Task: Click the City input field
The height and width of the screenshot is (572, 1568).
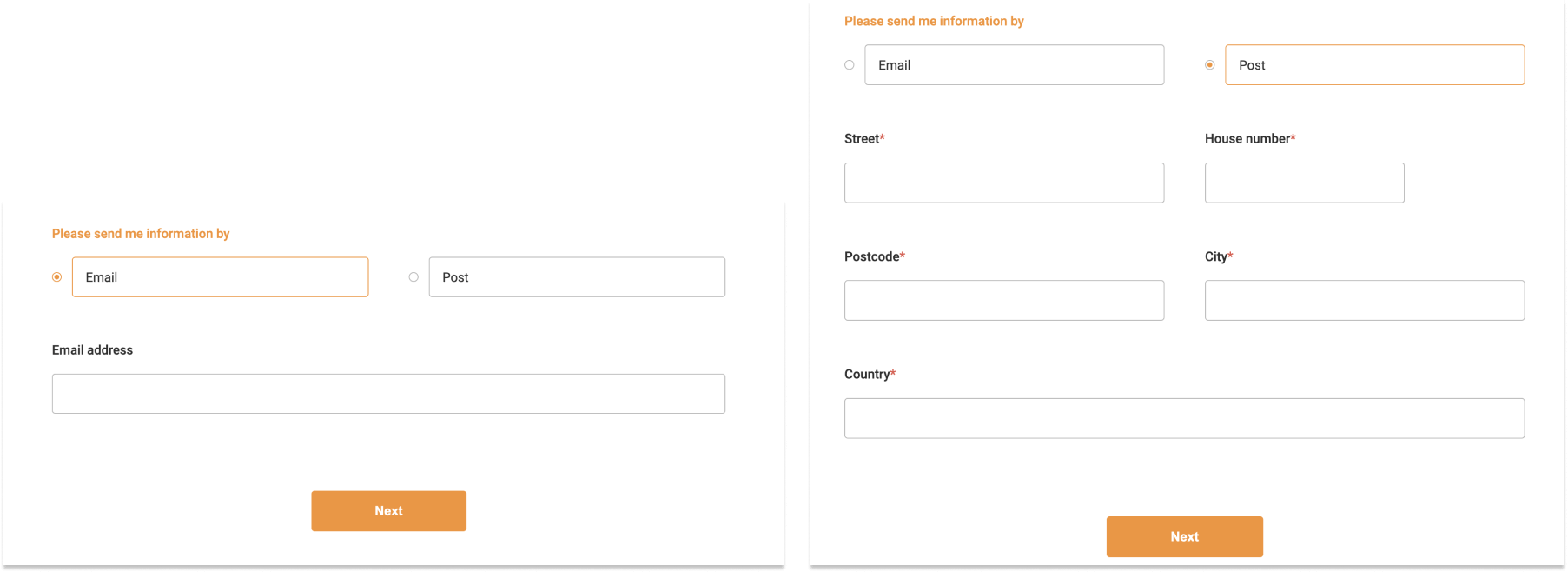Action: [1364, 300]
